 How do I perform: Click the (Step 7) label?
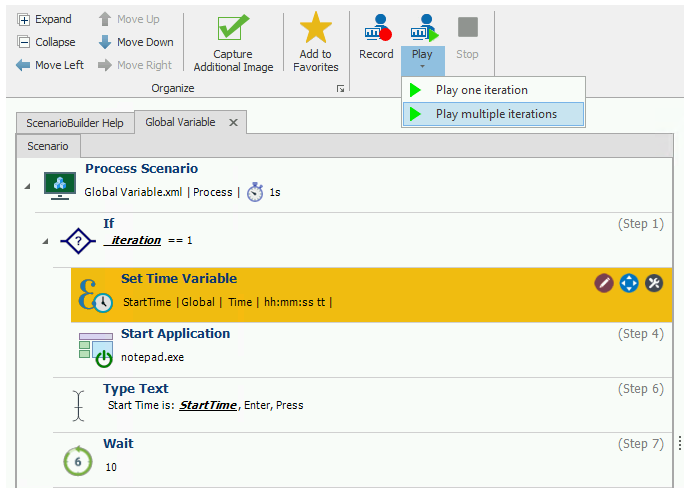(641, 444)
